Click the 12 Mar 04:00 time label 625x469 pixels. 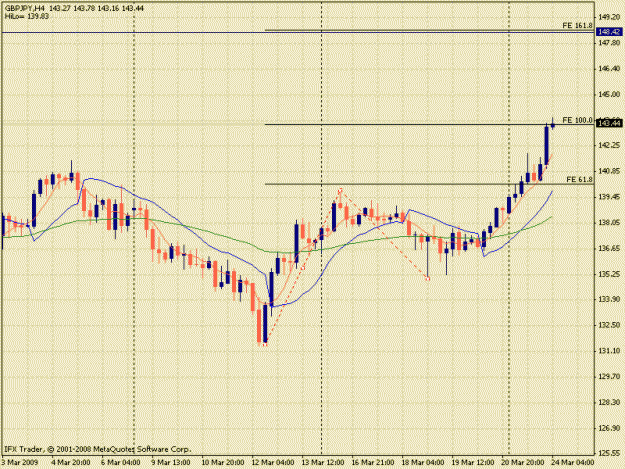click(273, 462)
